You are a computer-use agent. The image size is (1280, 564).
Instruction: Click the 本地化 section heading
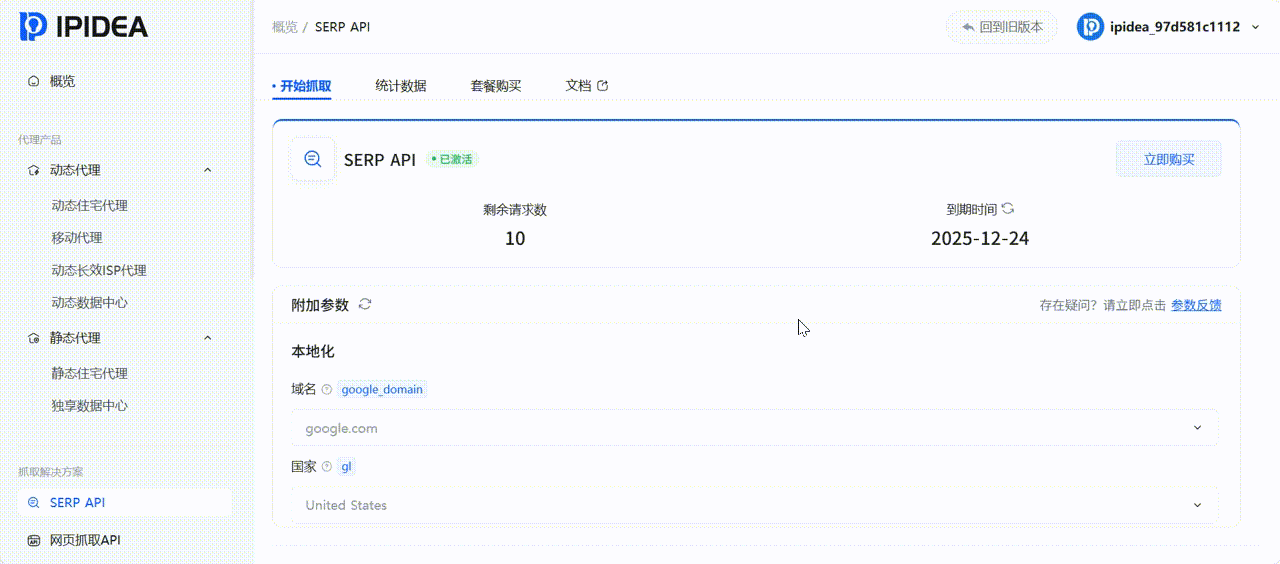point(313,352)
